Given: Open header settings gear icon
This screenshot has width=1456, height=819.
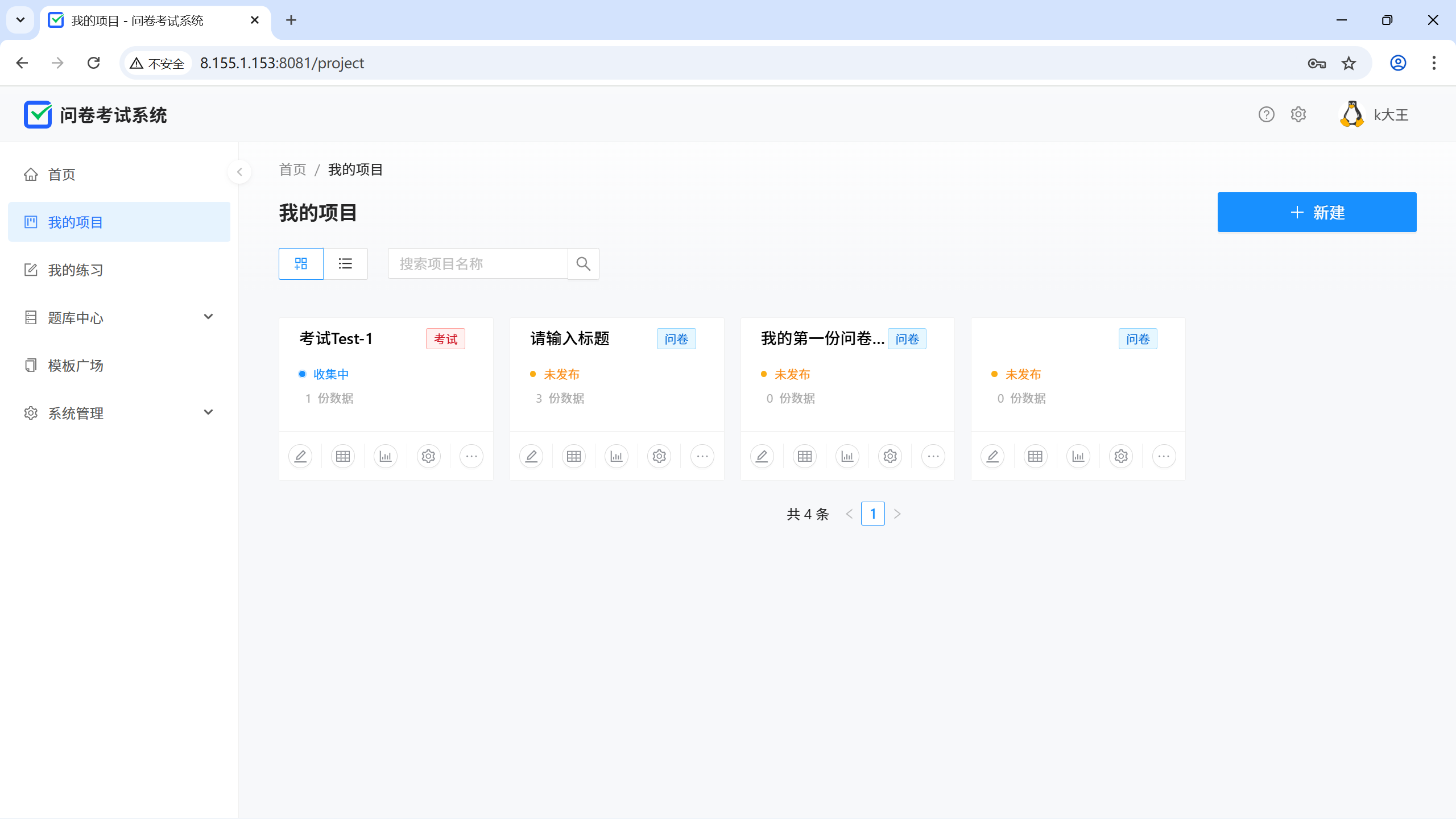Looking at the screenshot, I should tap(1298, 115).
